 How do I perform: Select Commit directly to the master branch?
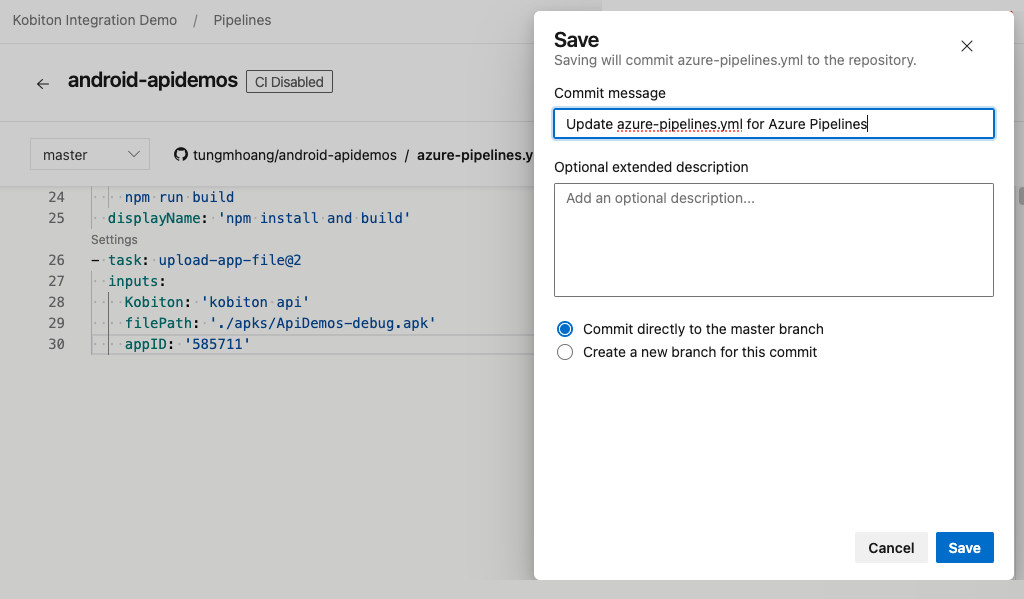[x=565, y=329]
